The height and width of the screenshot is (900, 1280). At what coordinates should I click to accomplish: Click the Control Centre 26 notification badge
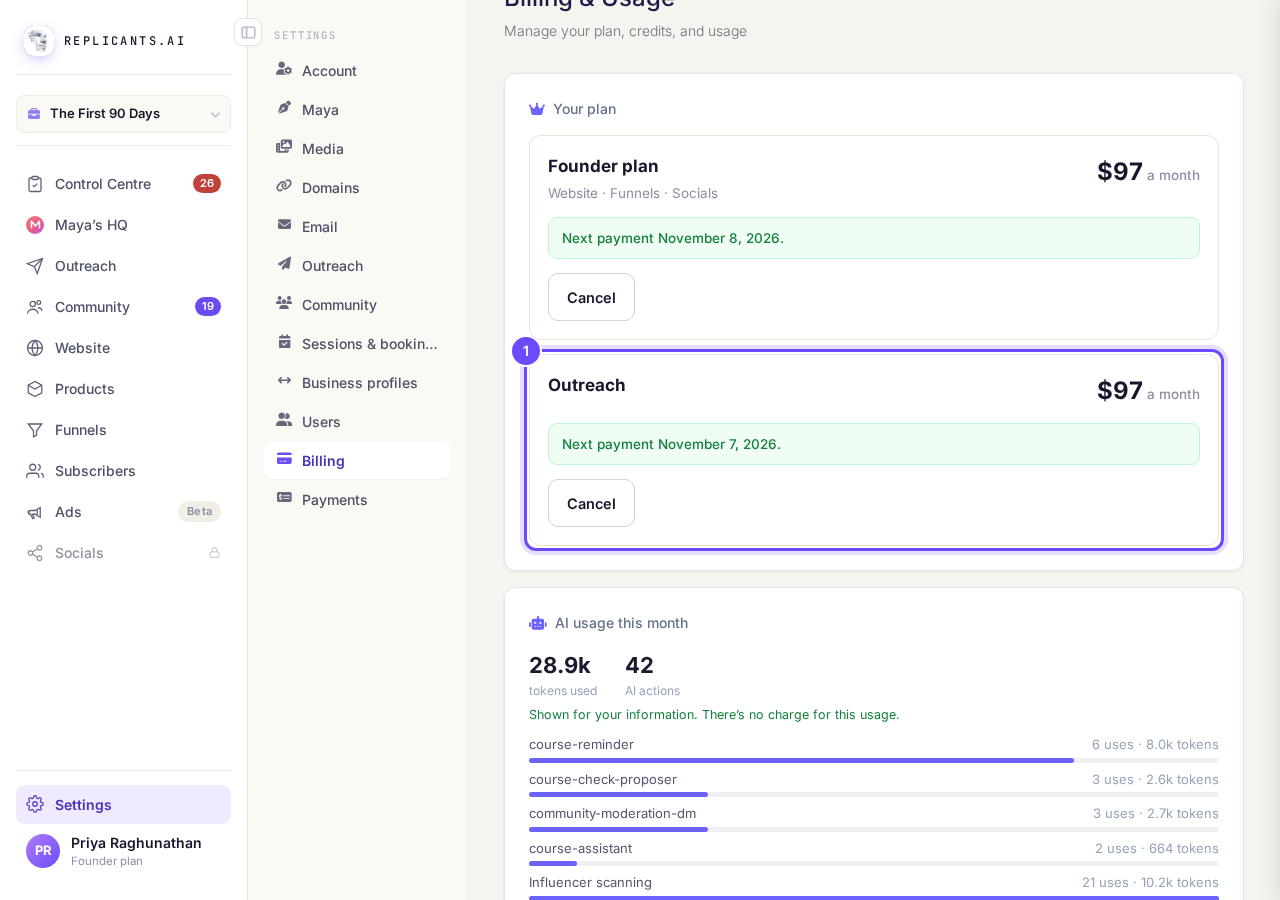tap(207, 184)
